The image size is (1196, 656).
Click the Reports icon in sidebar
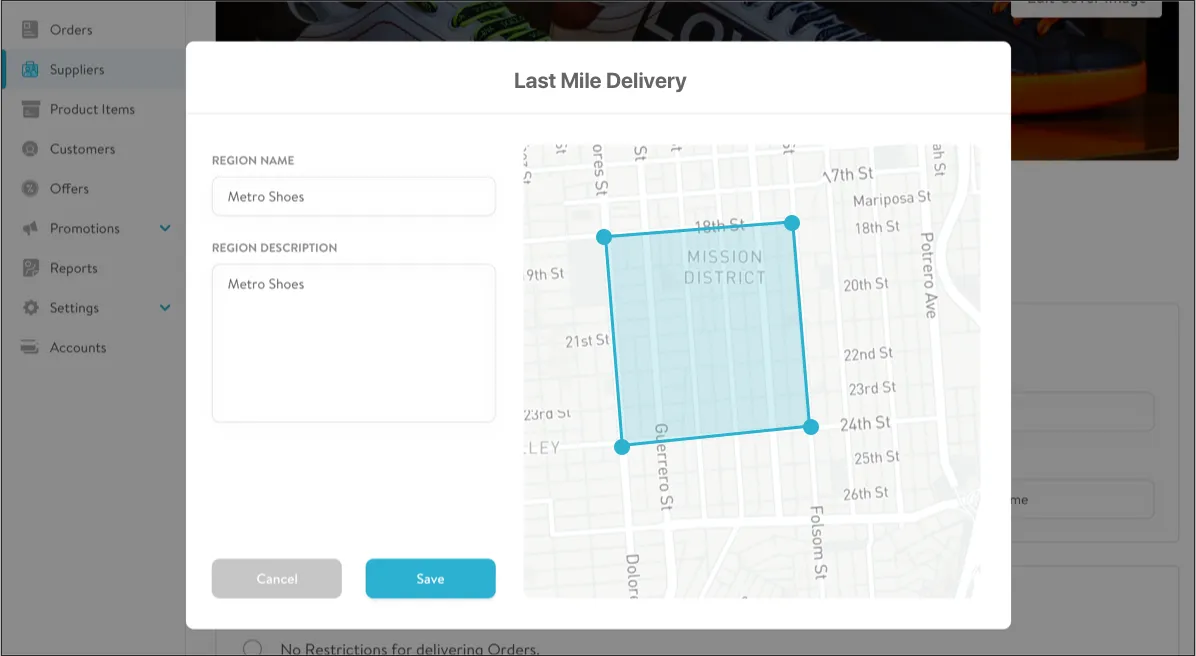pyautogui.click(x=31, y=268)
